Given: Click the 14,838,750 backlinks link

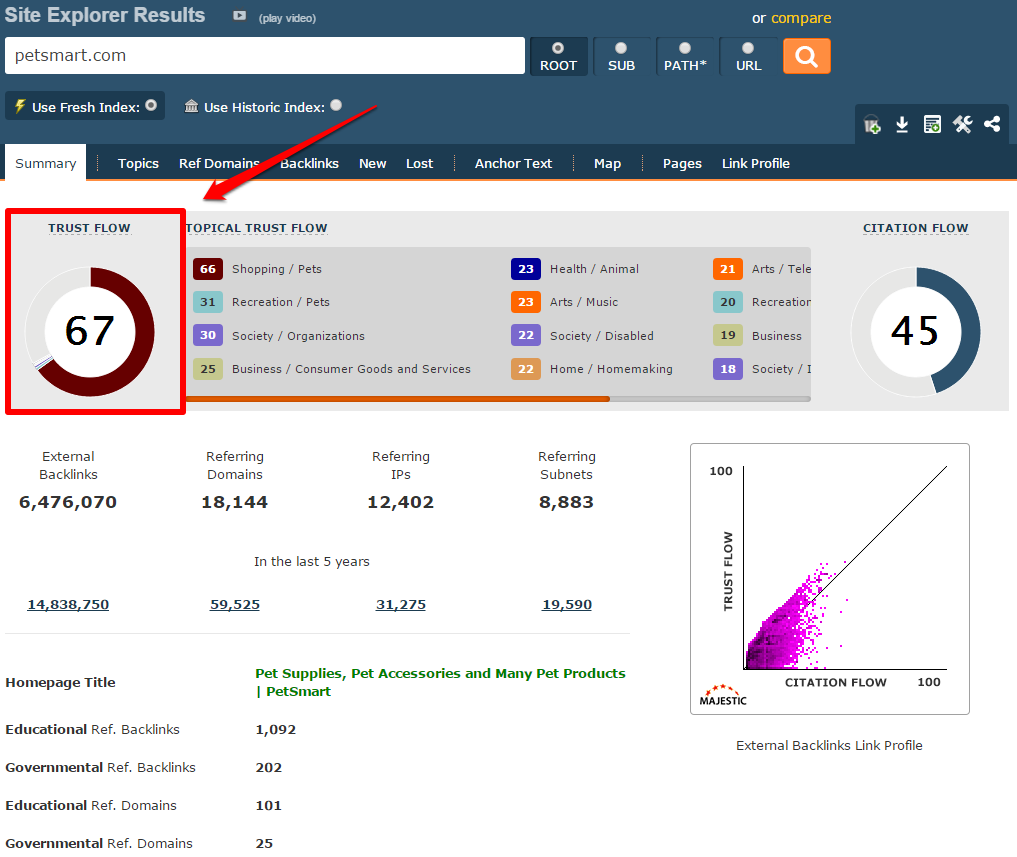Looking at the screenshot, I should click(x=68, y=605).
